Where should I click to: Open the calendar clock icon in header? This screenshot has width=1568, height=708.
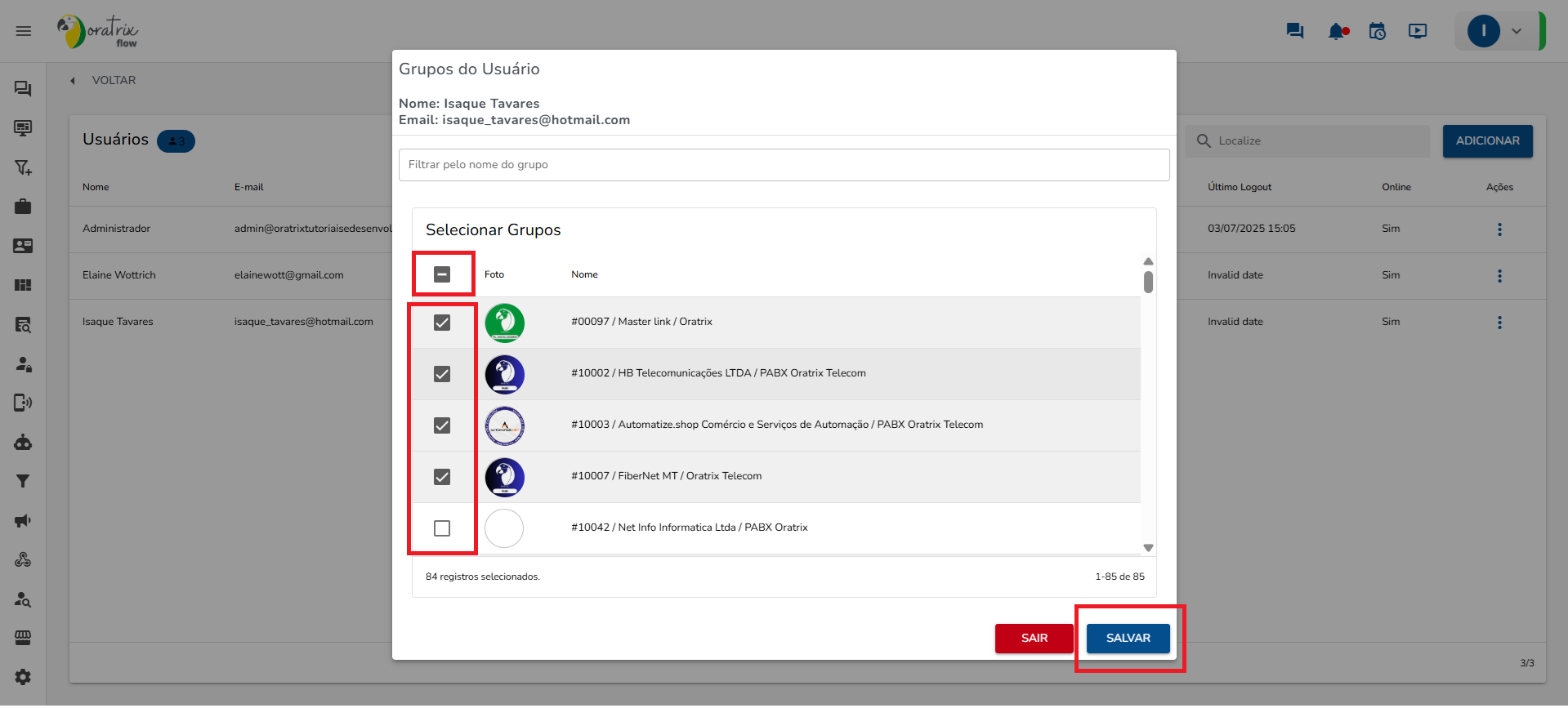coord(1378,31)
